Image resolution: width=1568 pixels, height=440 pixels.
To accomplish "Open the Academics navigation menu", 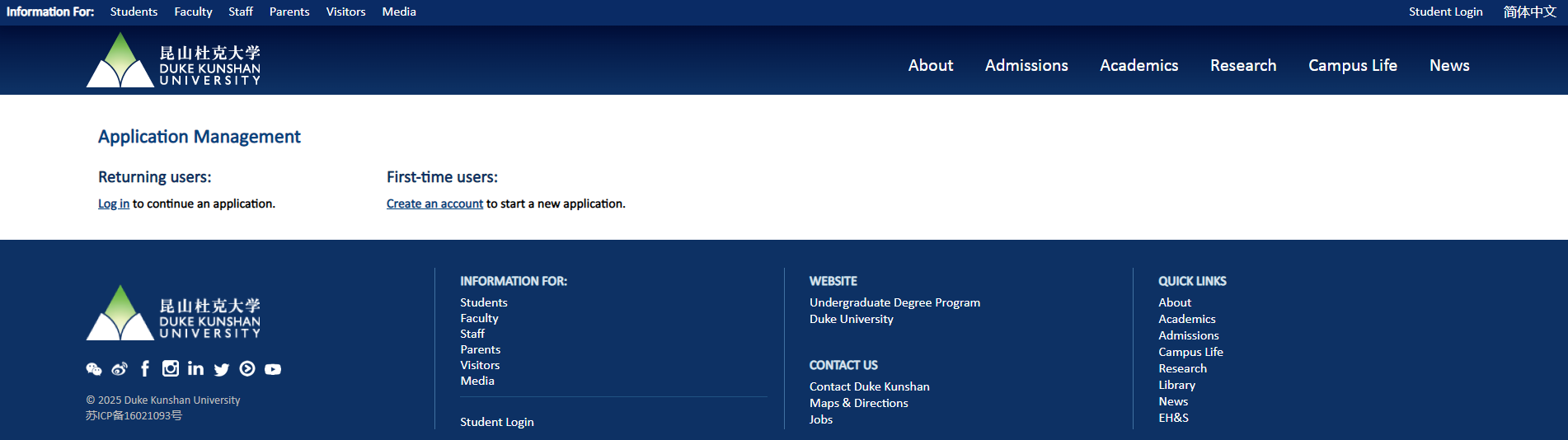I will pyautogui.click(x=1138, y=65).
